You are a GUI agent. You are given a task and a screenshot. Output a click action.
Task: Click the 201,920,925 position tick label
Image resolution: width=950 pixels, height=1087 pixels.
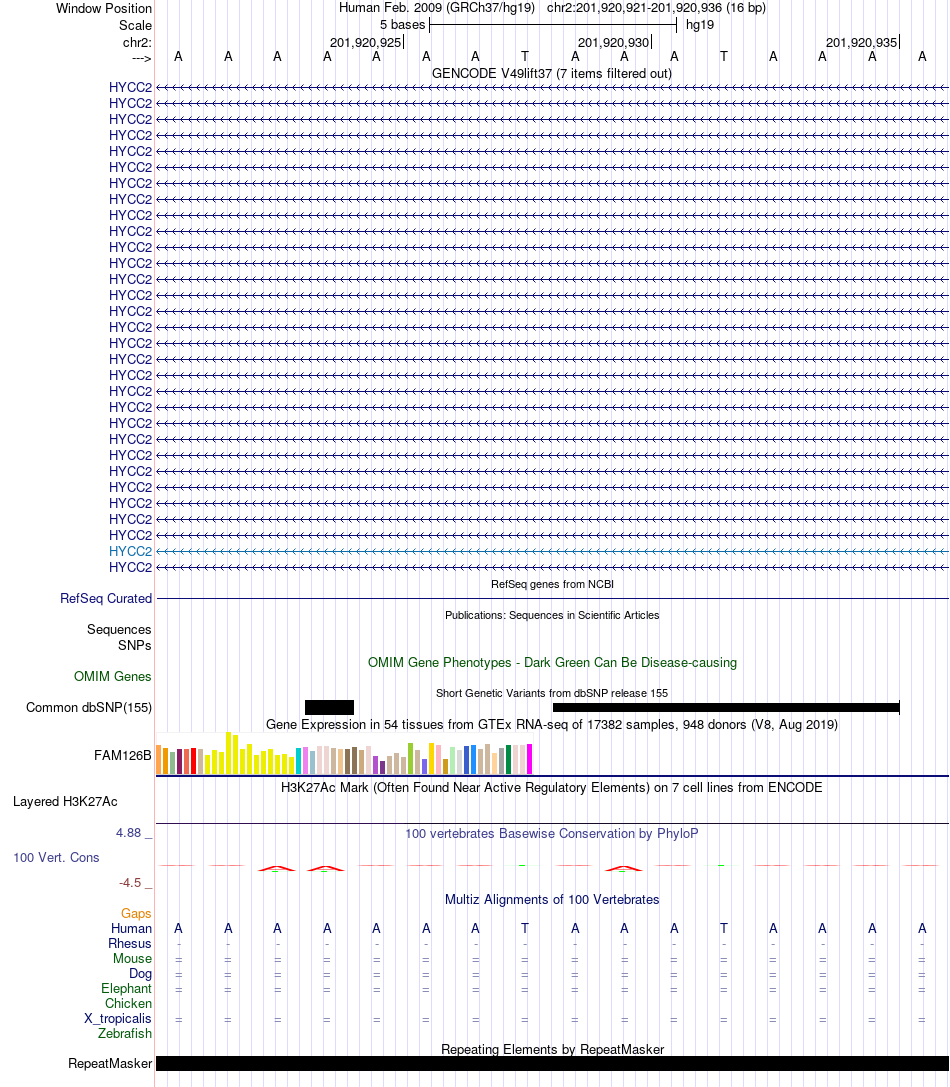(365, 42)
